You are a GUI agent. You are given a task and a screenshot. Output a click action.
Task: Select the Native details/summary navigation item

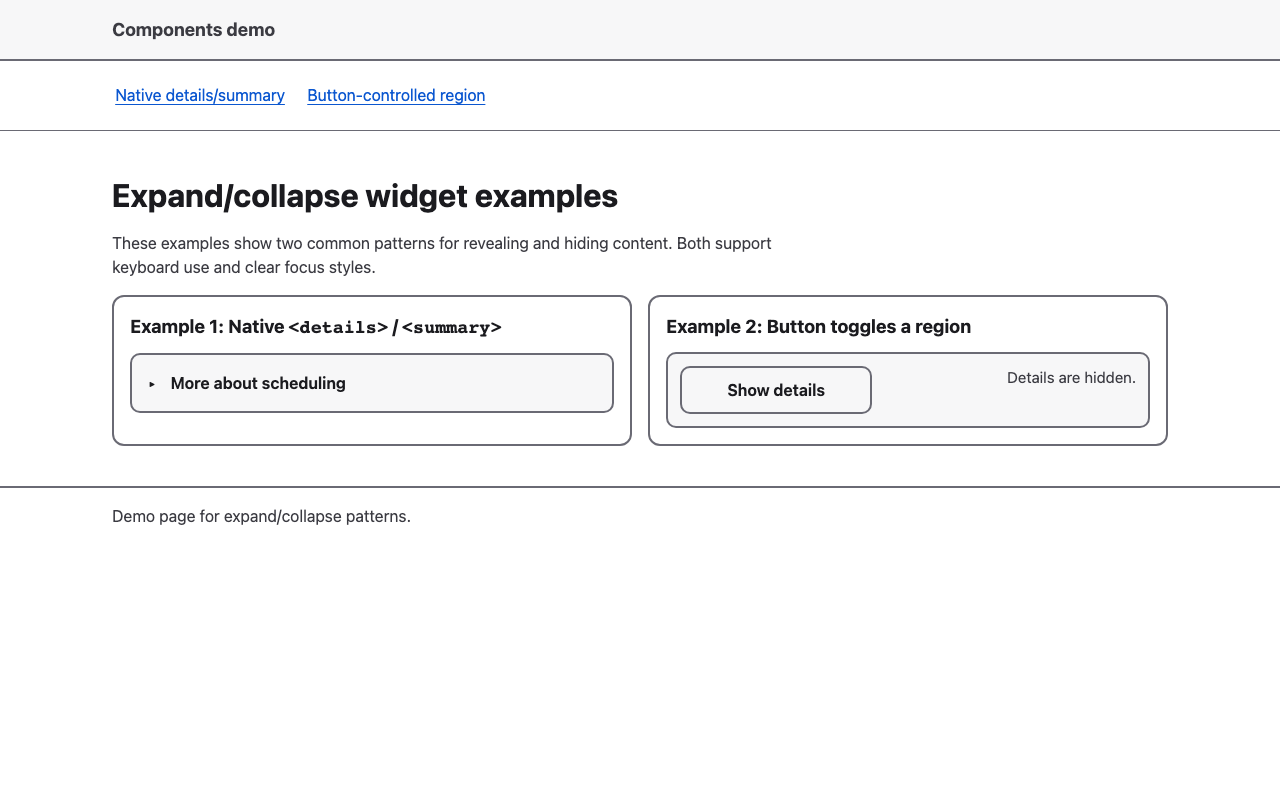click(x=199, y=95)
